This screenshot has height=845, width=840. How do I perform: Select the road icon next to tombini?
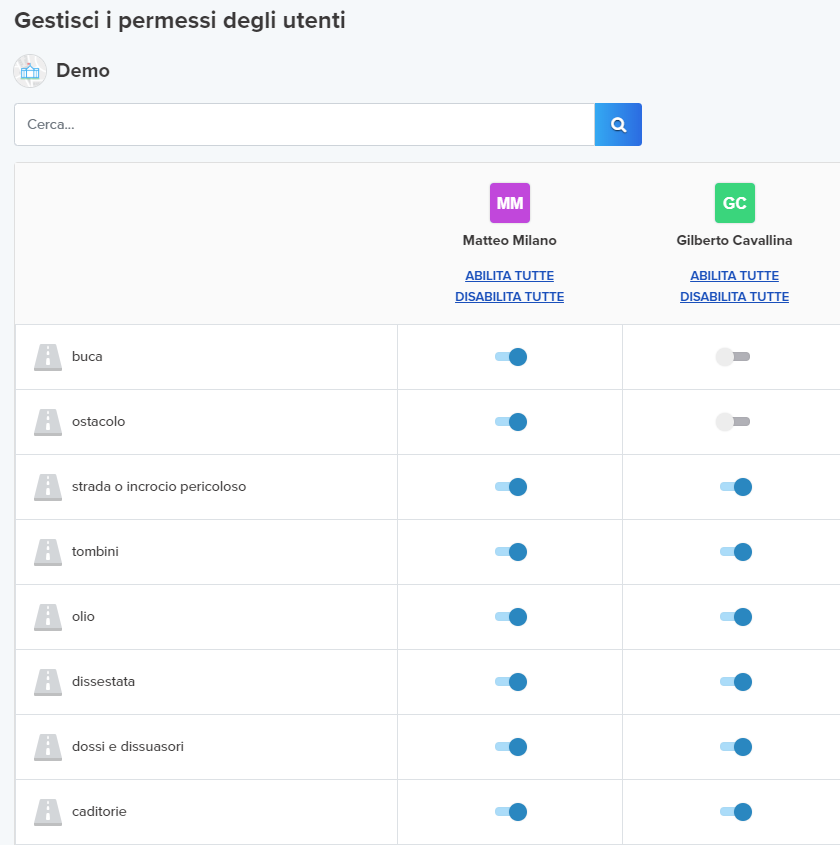tap(48, 552)
